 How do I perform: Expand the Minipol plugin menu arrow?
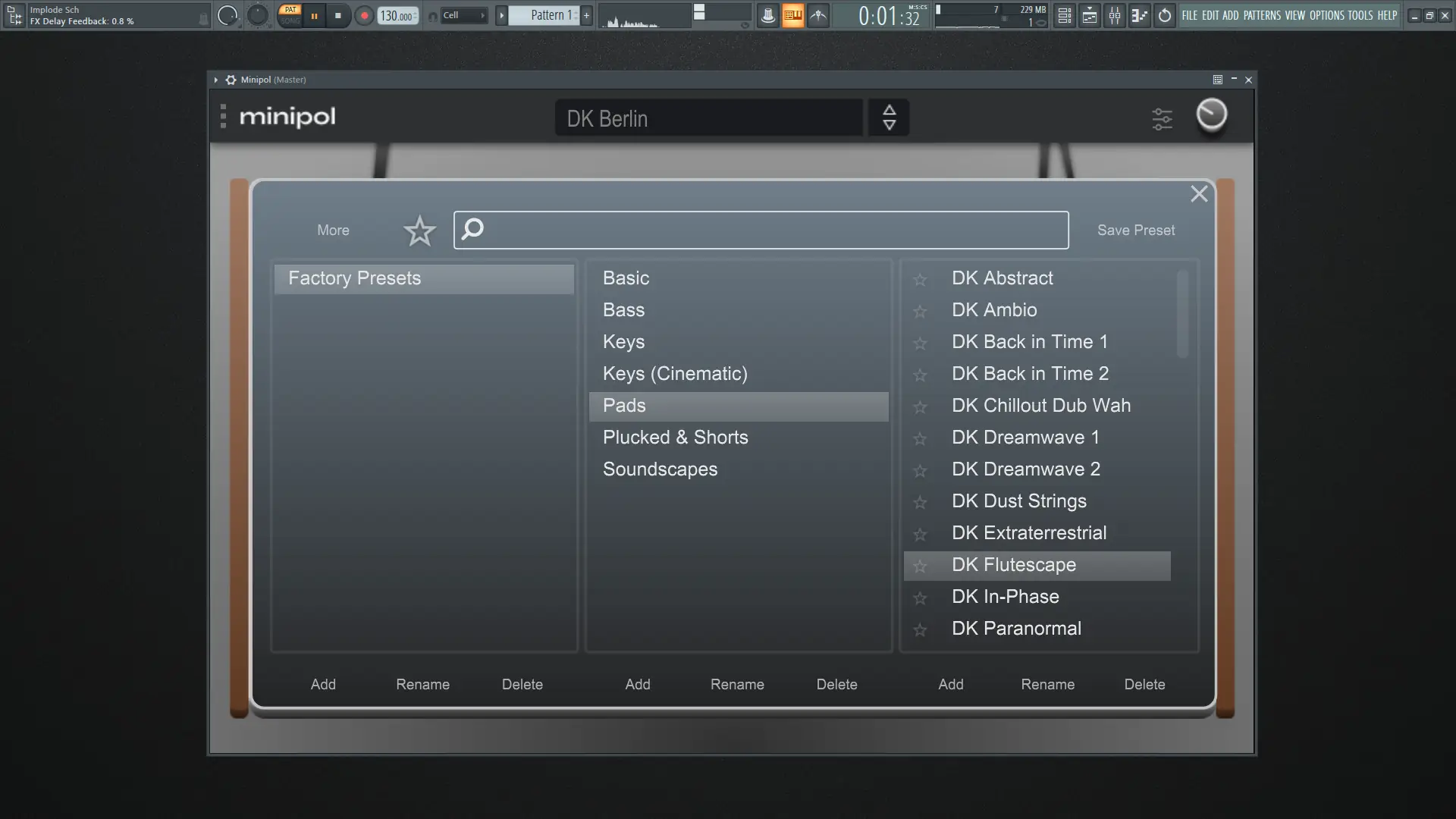pyautogui.click(x=216, y=80)
